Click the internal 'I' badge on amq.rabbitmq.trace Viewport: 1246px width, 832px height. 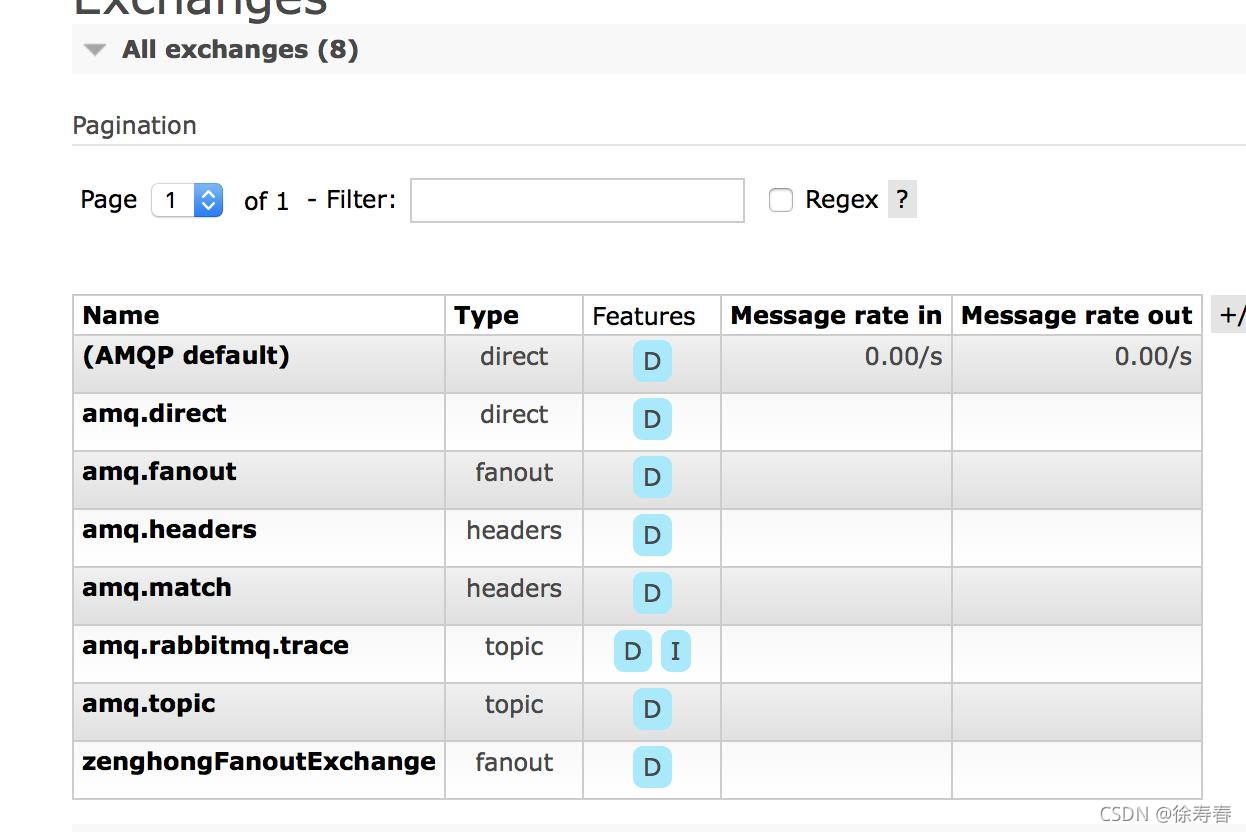(675, 652)
